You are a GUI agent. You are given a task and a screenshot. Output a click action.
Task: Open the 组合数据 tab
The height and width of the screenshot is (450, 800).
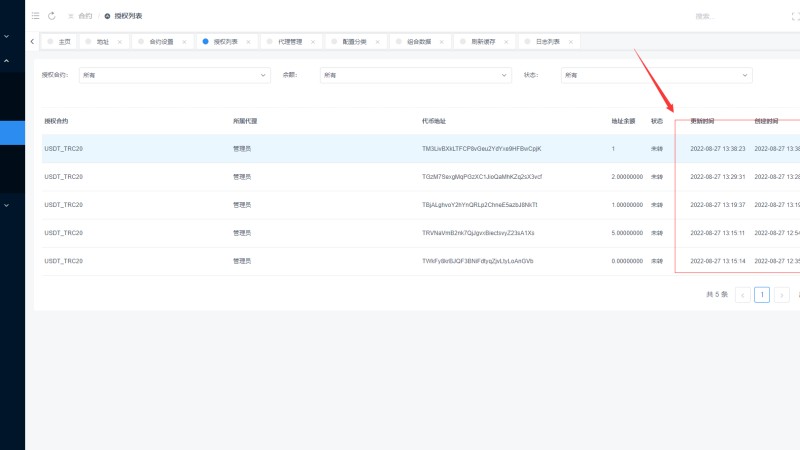[x=419, y=42]
